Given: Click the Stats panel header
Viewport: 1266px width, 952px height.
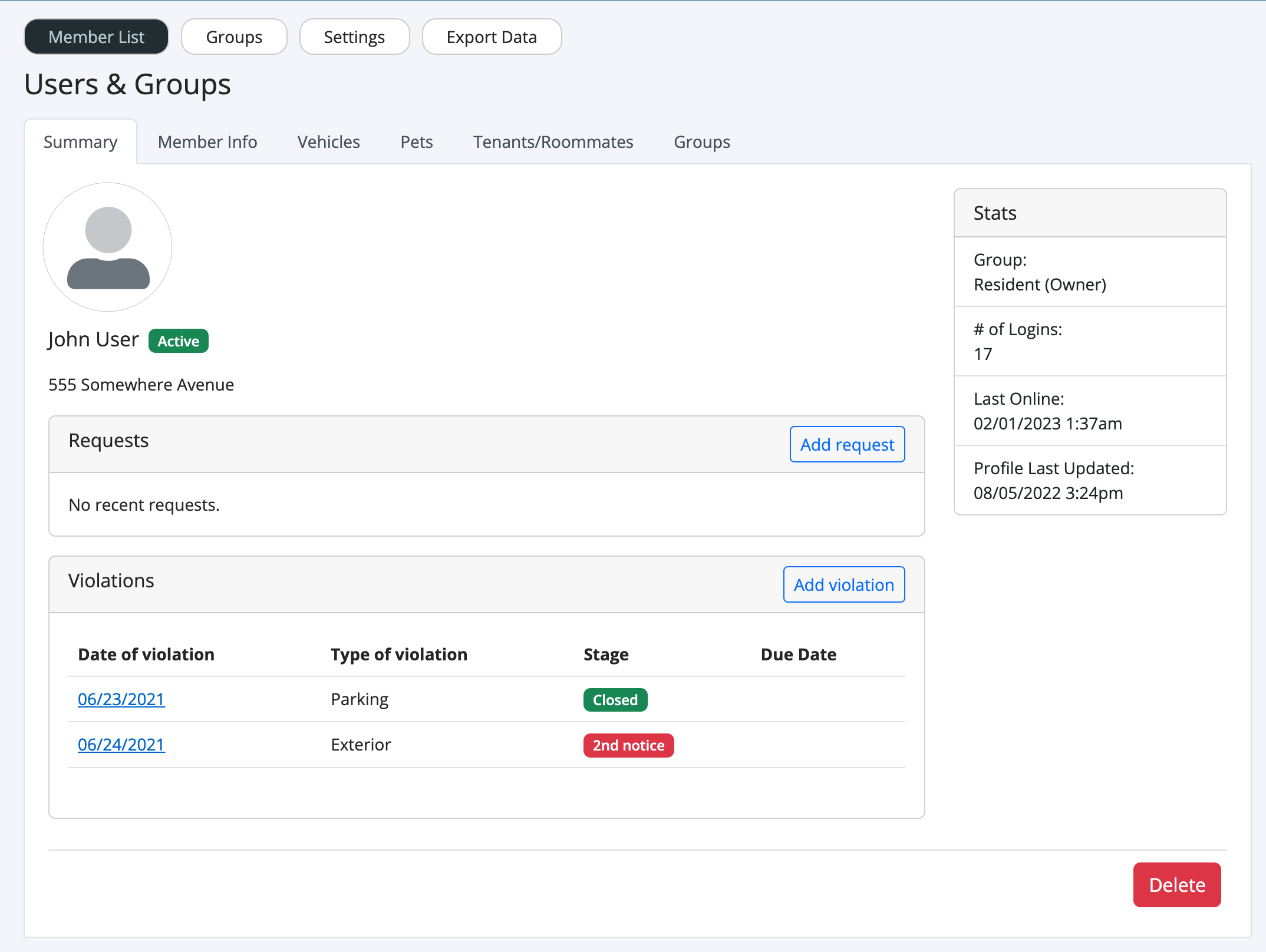Looking at the screenshot, I should point(1090,213).
